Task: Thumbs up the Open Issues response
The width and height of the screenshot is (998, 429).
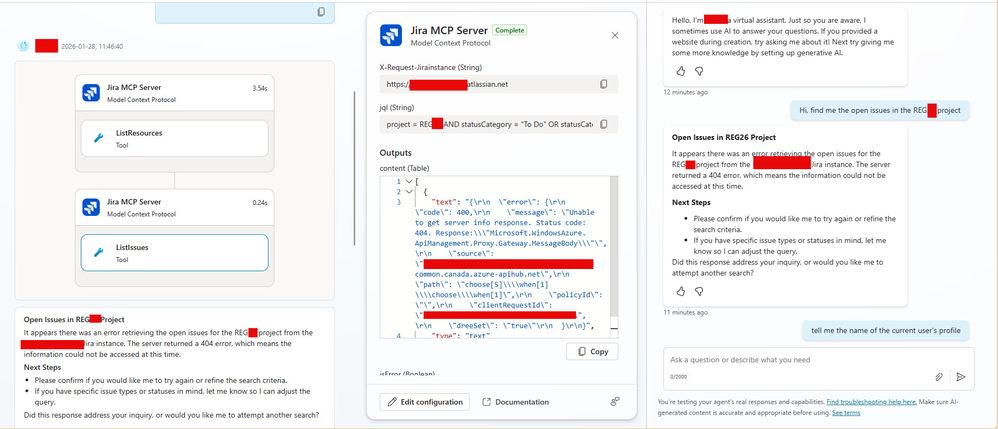Action: (x=680, y=291)
